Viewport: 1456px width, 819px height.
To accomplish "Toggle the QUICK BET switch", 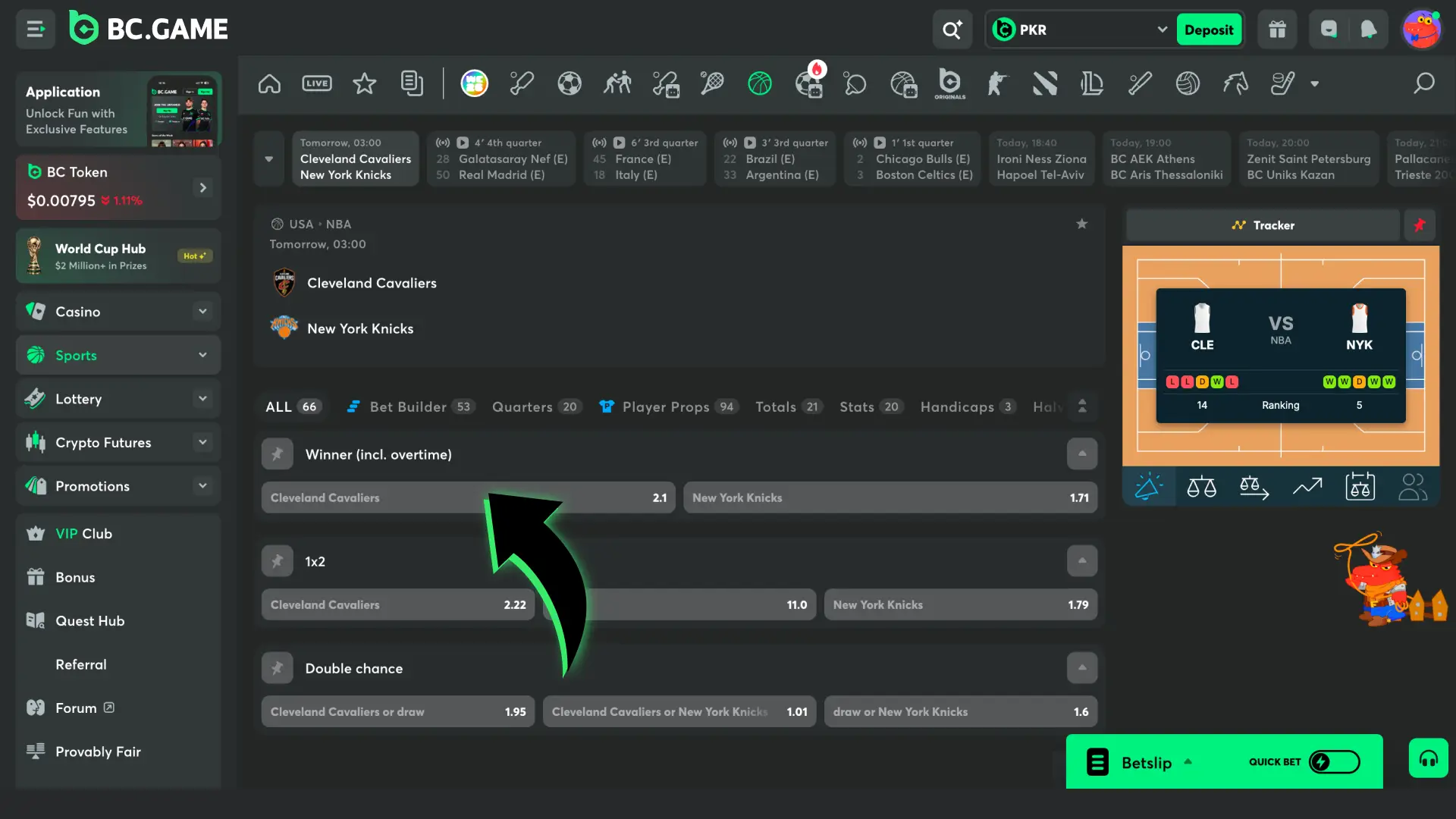I will [1334, 762].
